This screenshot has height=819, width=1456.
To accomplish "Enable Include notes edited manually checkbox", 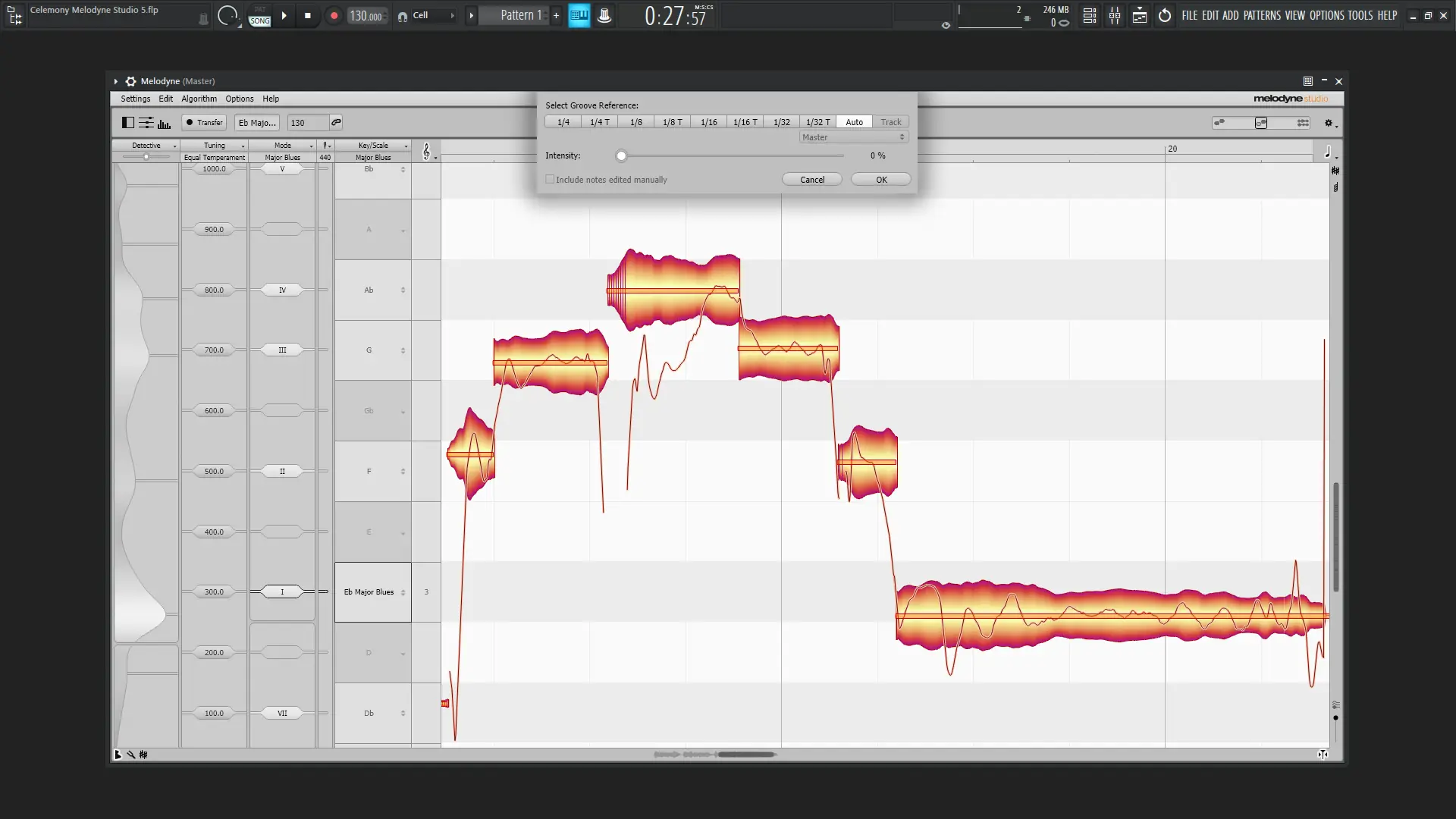I will click(x=550, y=180).
